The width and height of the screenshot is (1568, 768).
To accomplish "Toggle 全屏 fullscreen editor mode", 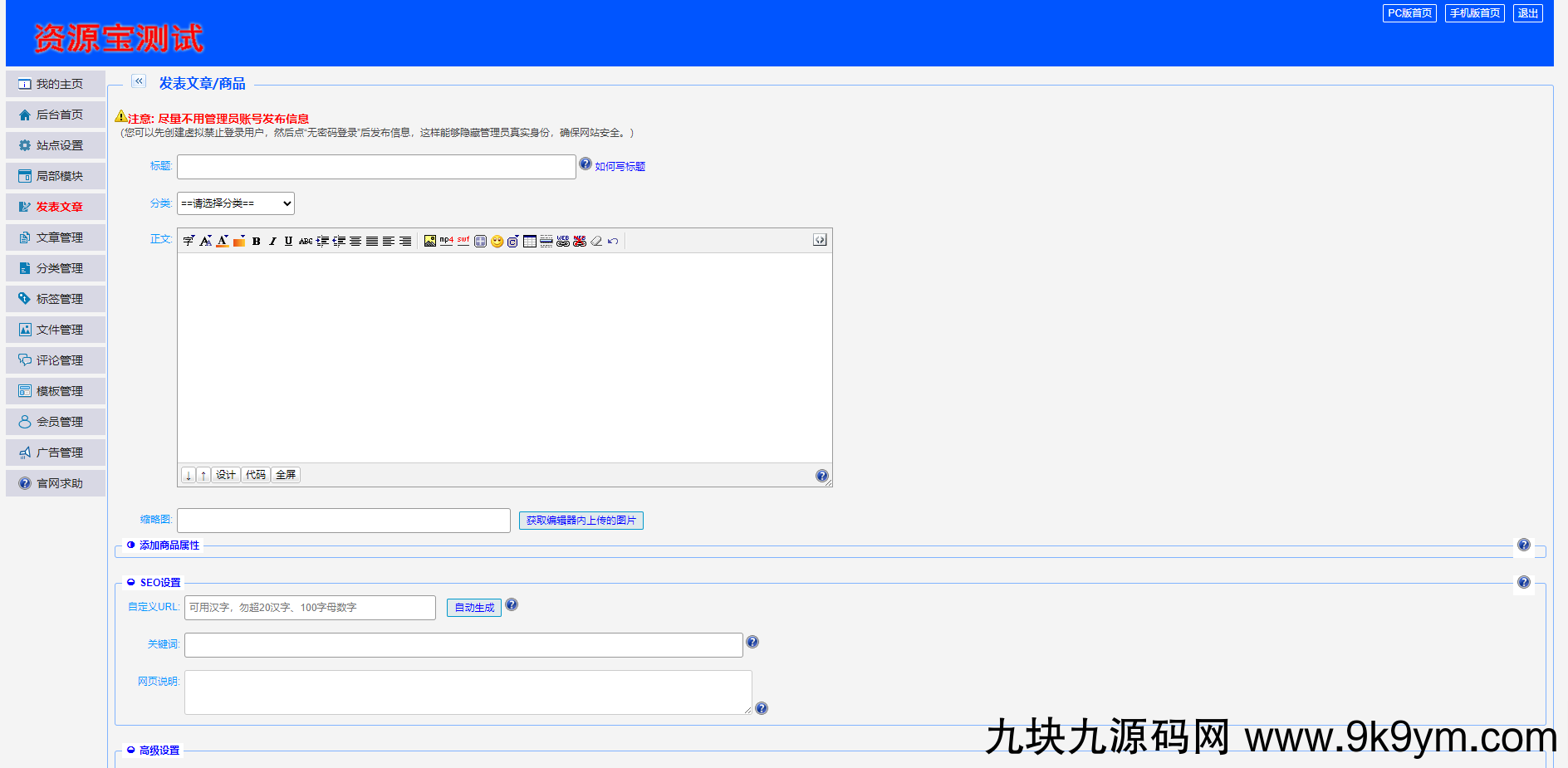I will (286, 475).
